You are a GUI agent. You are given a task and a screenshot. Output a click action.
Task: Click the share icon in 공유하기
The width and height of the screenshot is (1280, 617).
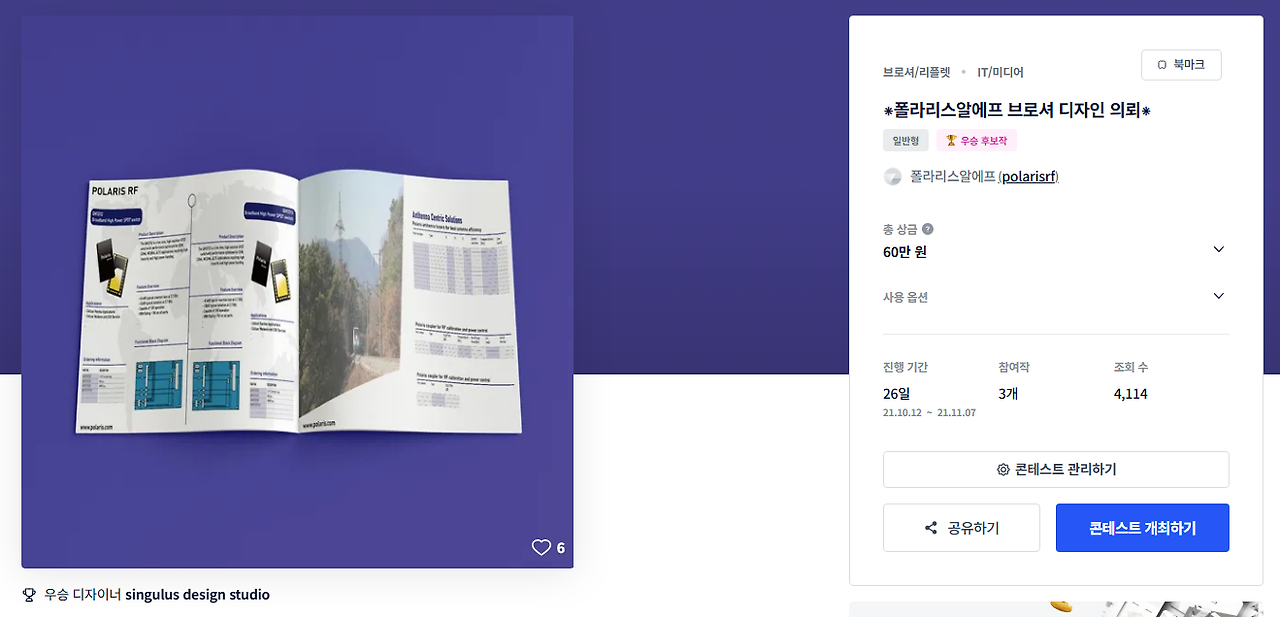point(931,528)
